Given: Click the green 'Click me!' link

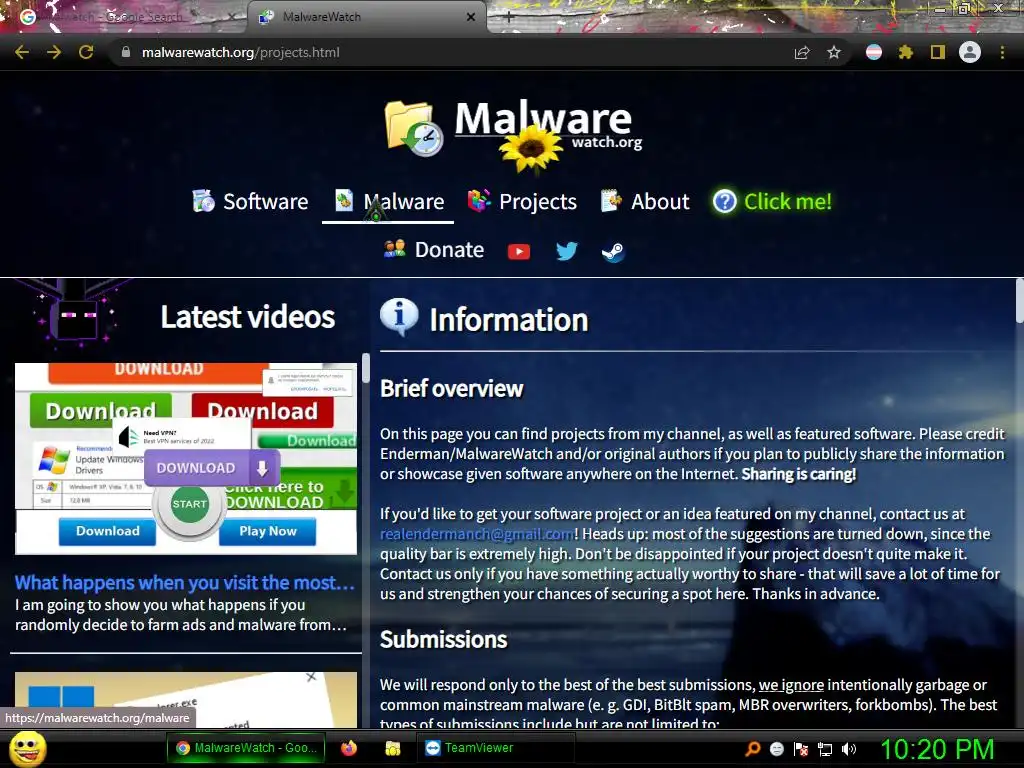Looking at the screenshot, I should pos(772,201).
